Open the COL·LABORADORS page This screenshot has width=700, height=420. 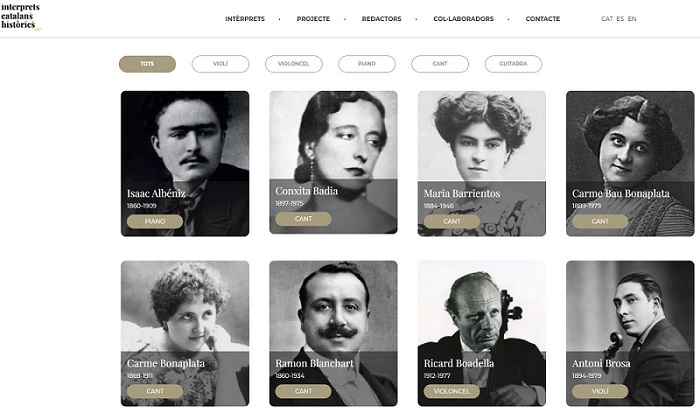point(463,19)
